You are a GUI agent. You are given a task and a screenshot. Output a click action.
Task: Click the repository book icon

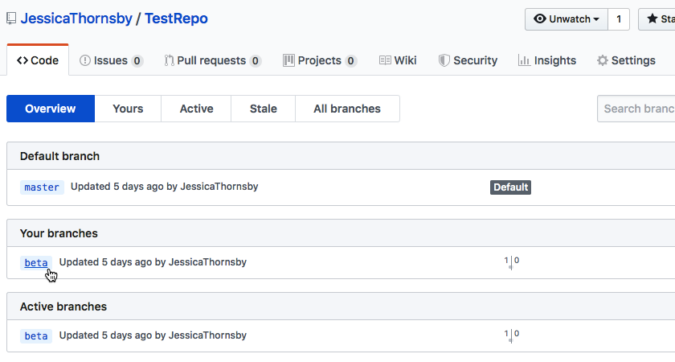pyautogui.click(x=11, y=19)
